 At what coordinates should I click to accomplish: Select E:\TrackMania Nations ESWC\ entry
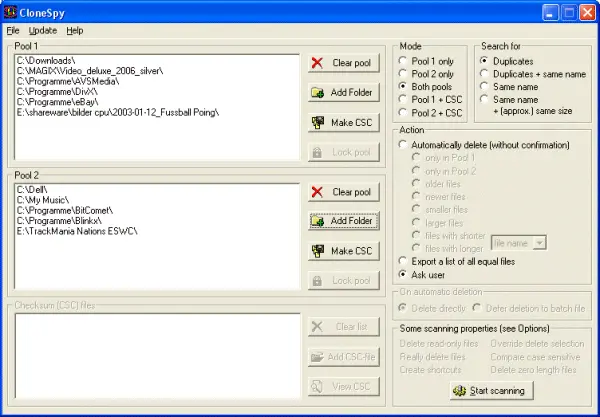click(x=77, y=231)
